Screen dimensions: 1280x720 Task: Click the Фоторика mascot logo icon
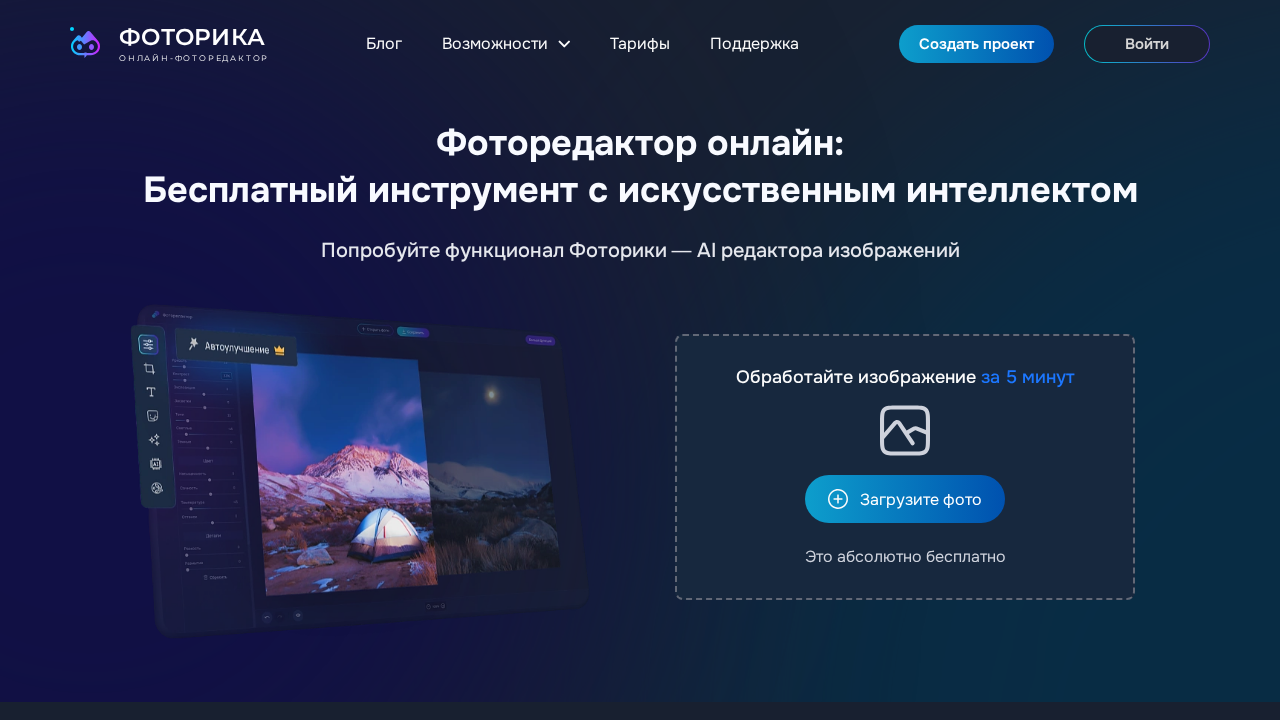coord(85,42)
